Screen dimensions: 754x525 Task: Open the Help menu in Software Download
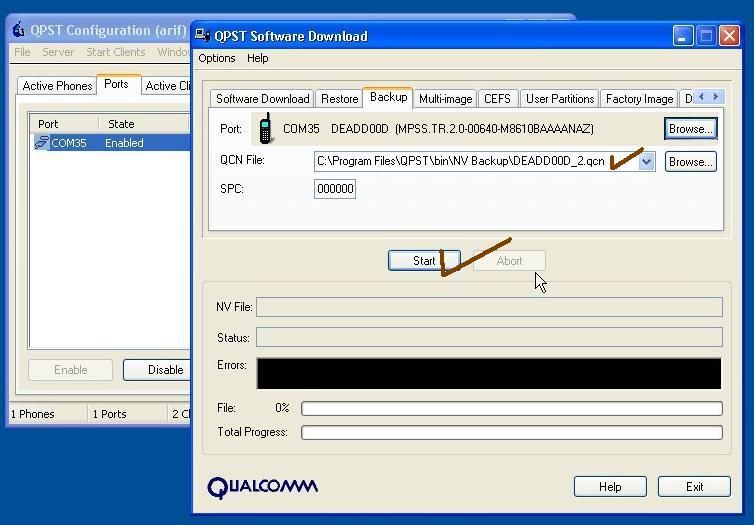coord(258,58)
